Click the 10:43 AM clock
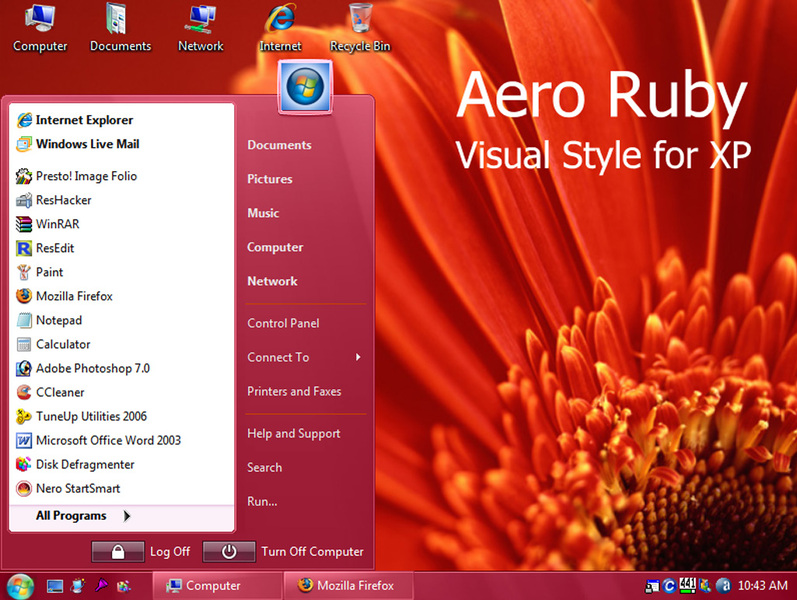The width and height of the screenshot is (797, 600). [x=762, y=586]
